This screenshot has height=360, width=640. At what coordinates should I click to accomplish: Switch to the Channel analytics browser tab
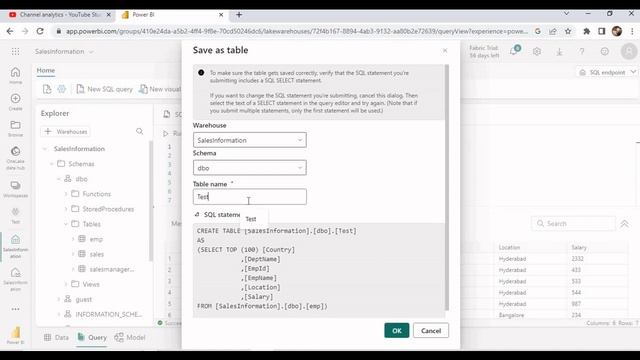(x=60, y=15)
